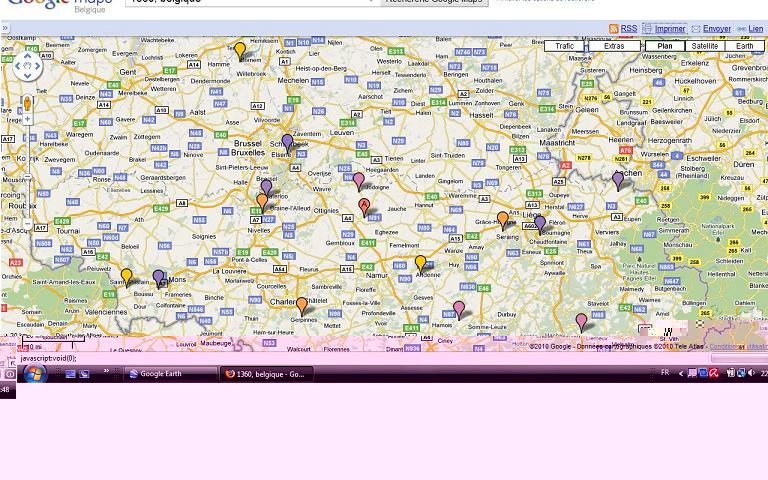
Task: Click the purple marker at Liège
Action: [x=540, y=224]
